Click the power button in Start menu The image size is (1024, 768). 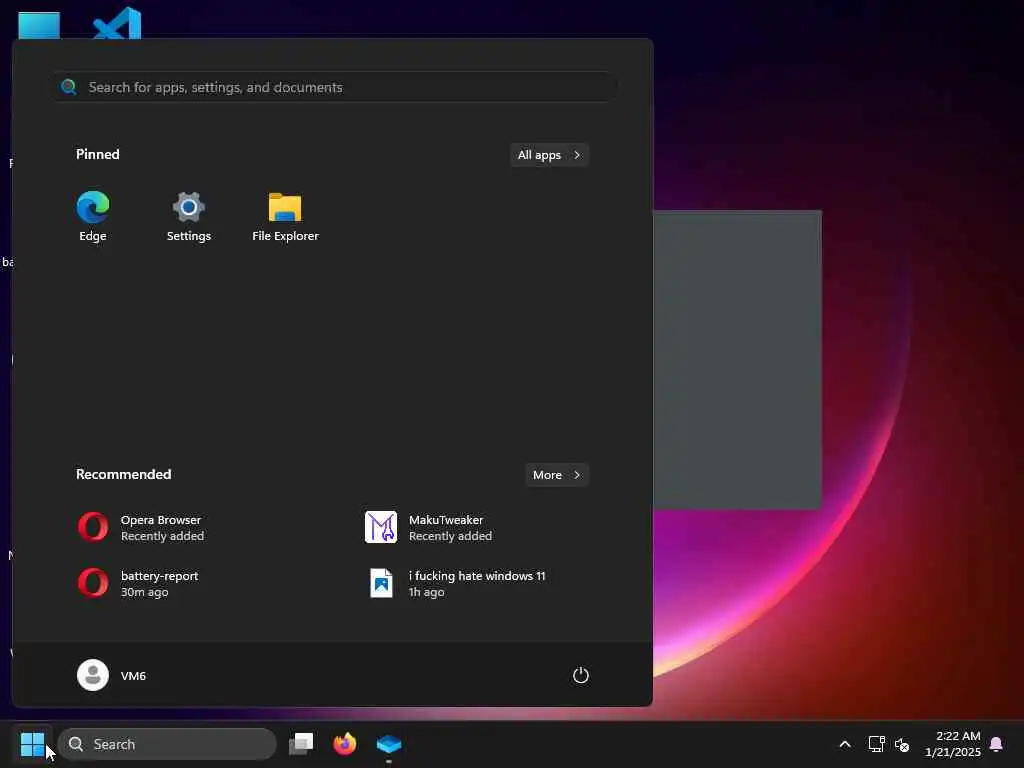click(581, 675)
